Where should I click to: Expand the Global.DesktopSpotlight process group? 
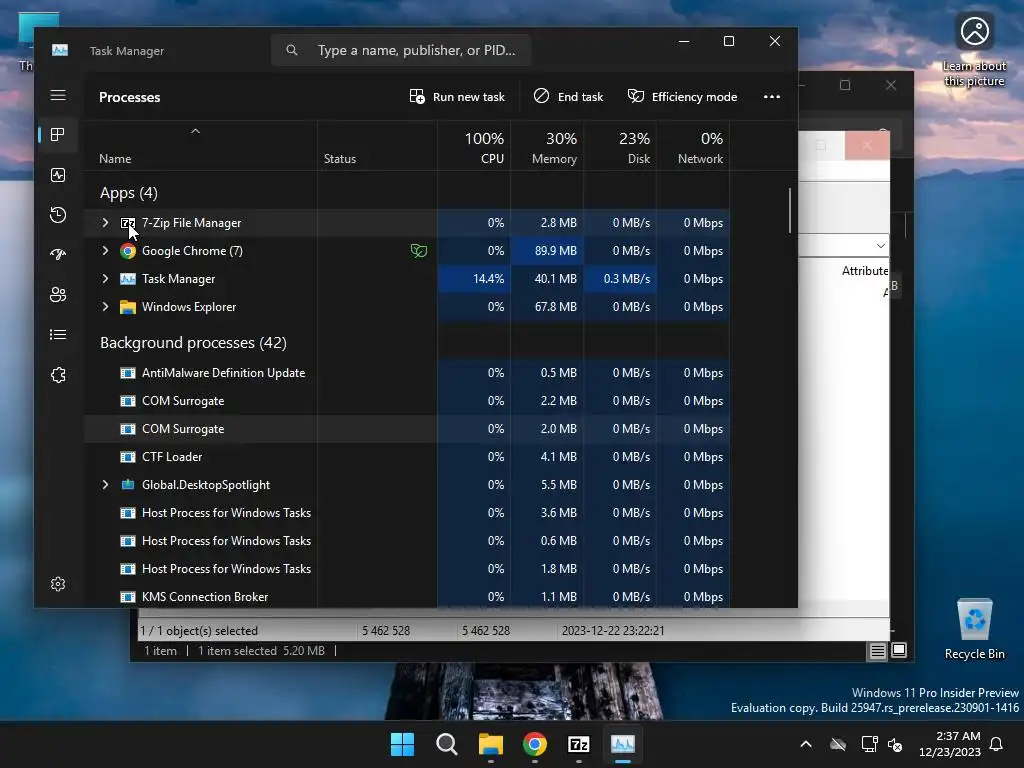105,485
